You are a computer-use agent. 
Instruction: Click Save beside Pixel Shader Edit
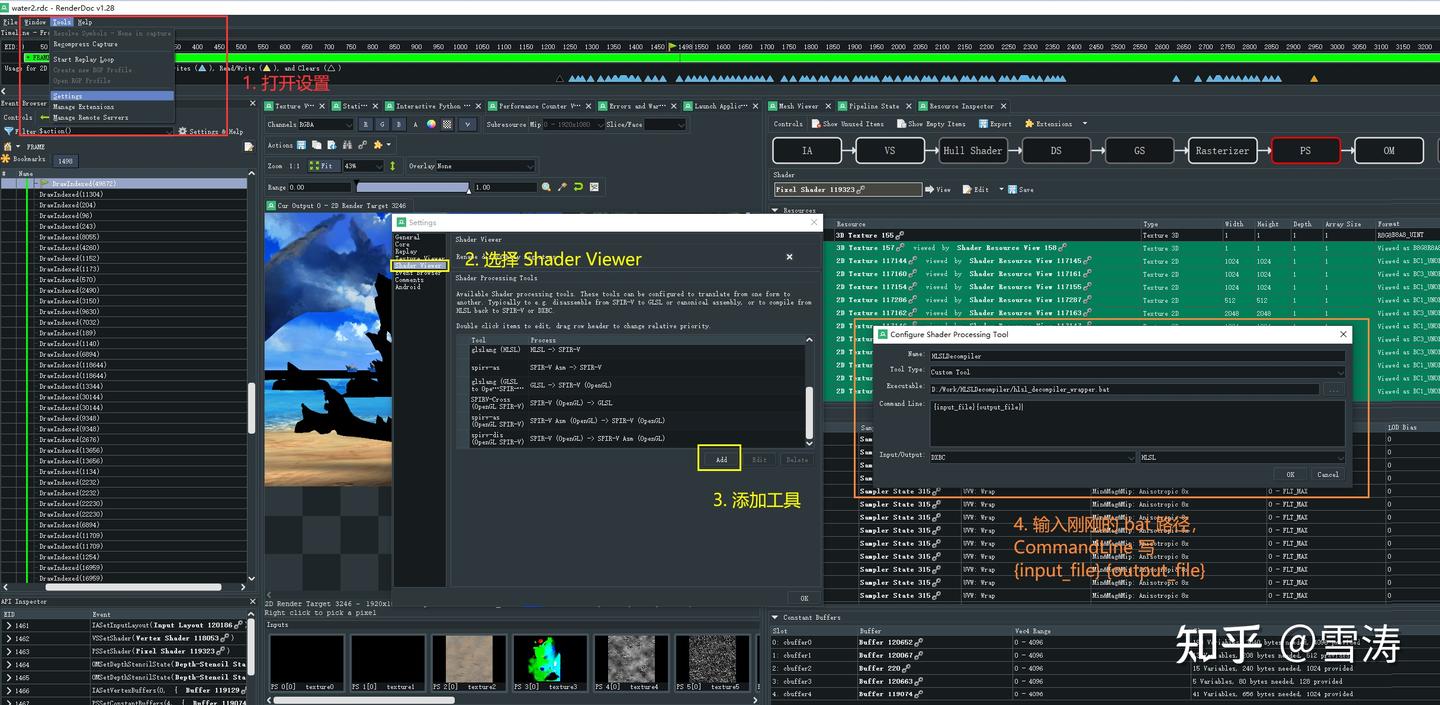pyautogui.click(x=1020, y=189)
